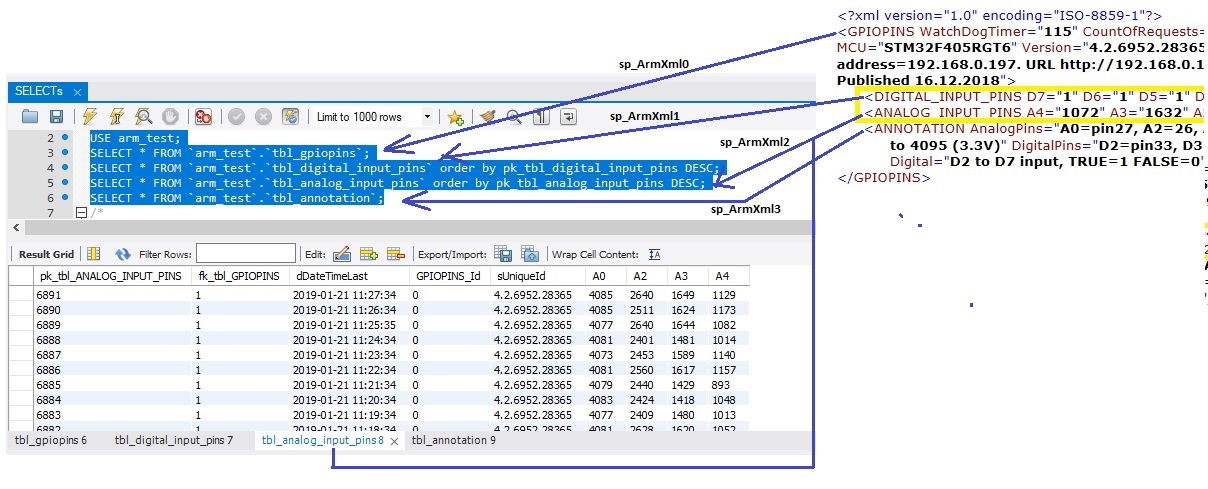Image resolution: width=1208 pixels, height=489 pixels.
Task: Open a SQL script file
Action: click(x=29, y=117)
